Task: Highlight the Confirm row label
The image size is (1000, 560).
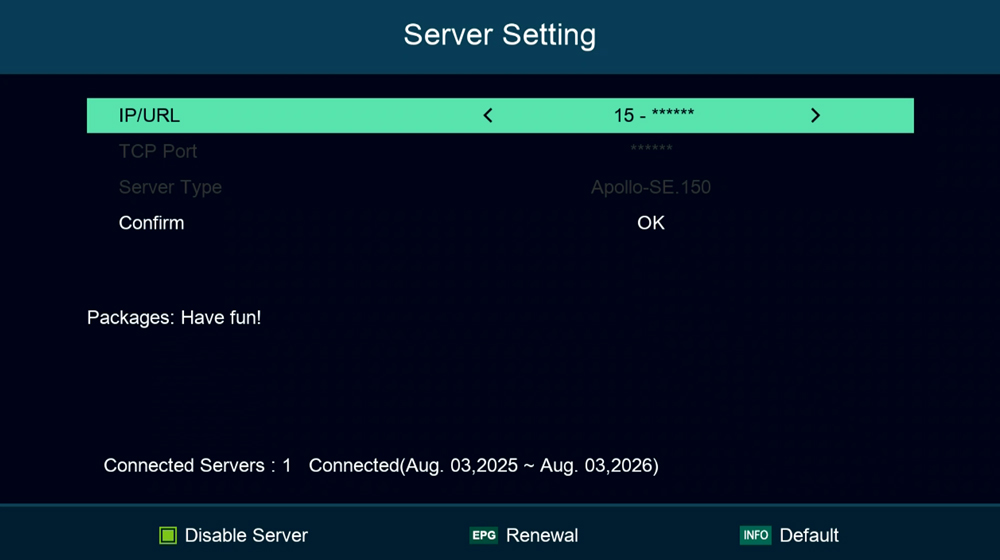Action: 151,223
